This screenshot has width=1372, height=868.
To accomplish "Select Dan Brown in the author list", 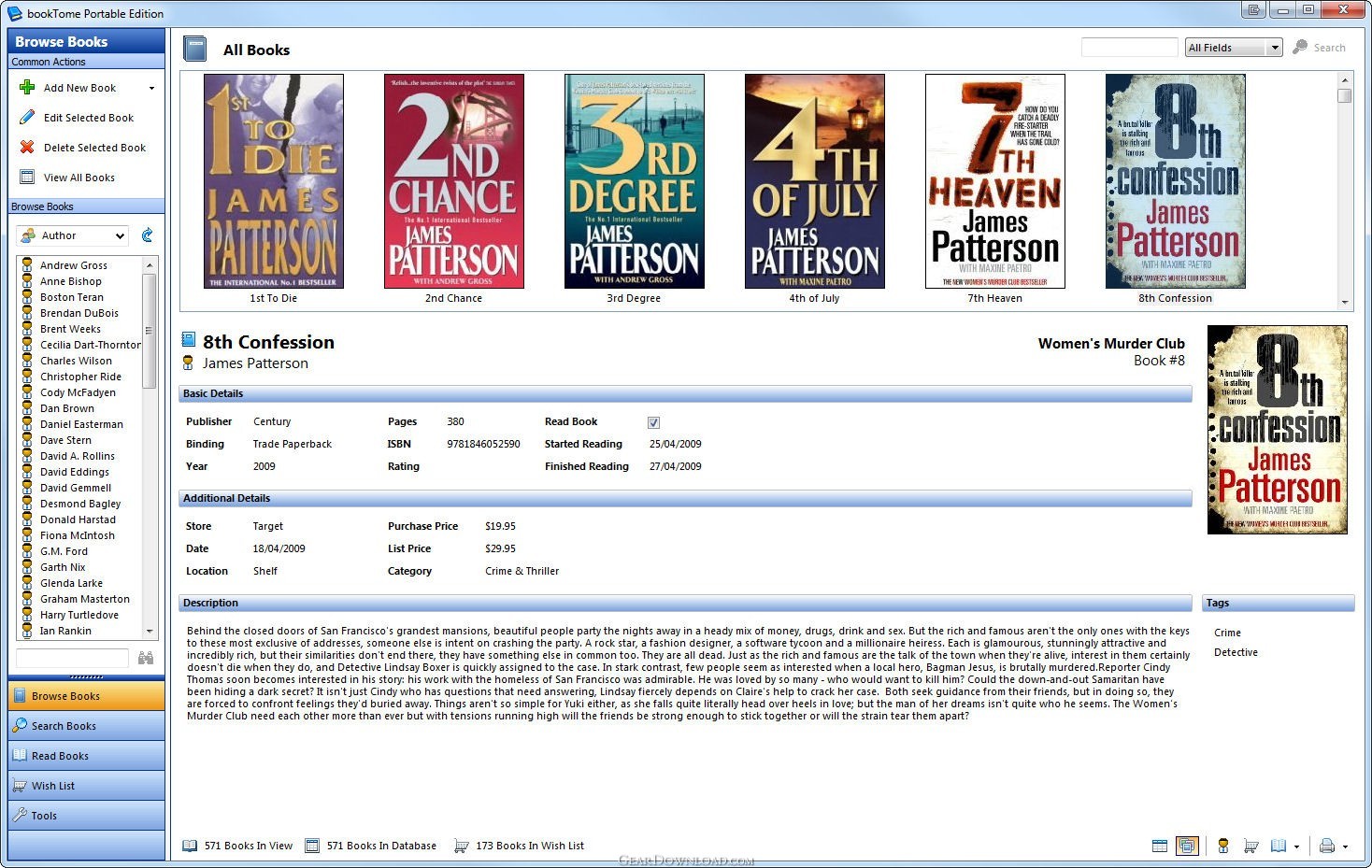I will click(66, 408).
